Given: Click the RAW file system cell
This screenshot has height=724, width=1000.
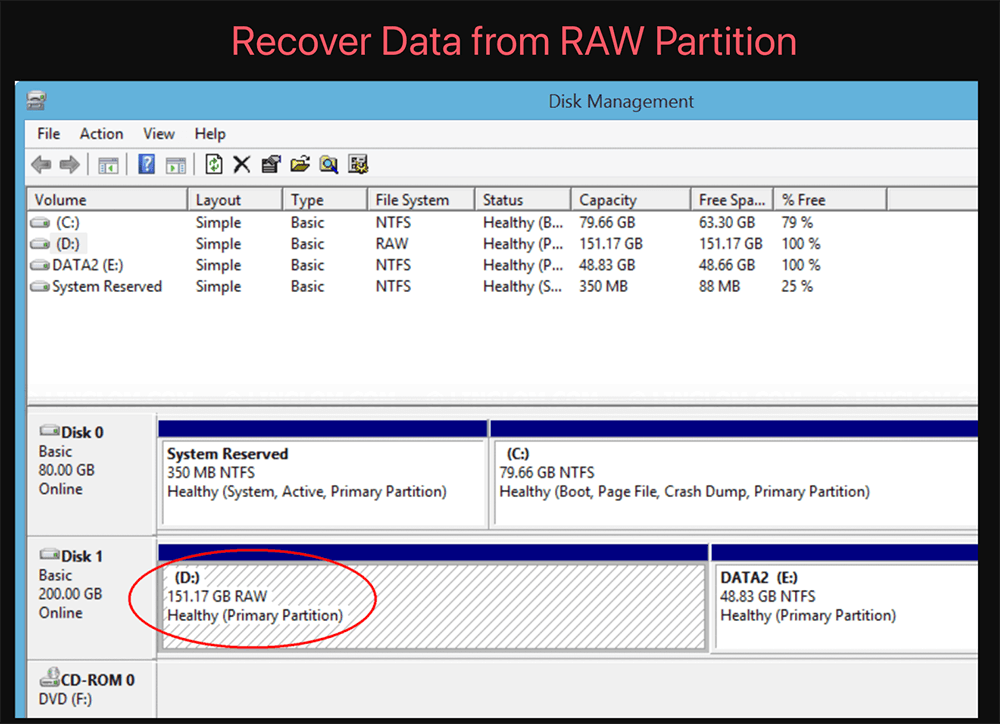Looking at the screenshot, I should (x=392, y=244).
